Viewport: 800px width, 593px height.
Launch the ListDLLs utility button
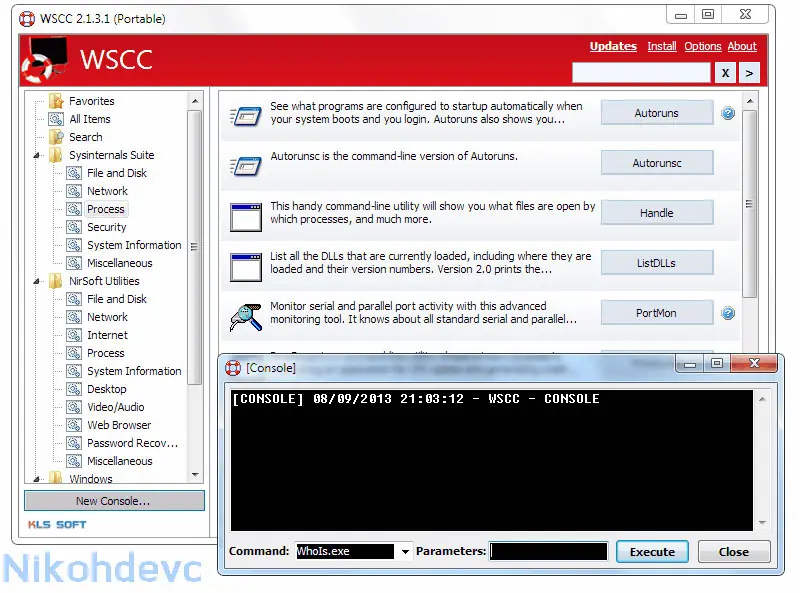click(657, 263)
